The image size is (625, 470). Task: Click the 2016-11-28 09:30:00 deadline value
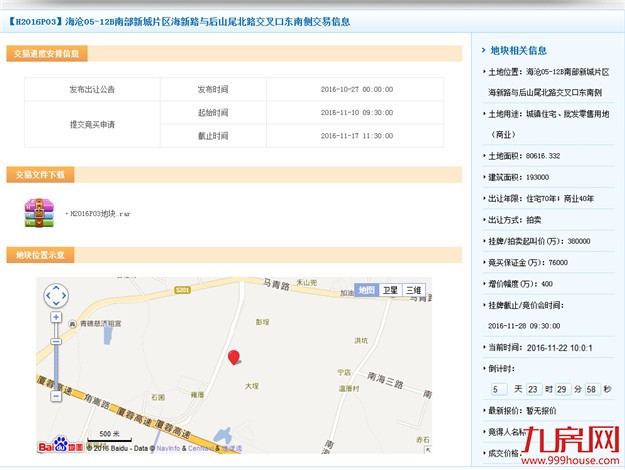524,326
